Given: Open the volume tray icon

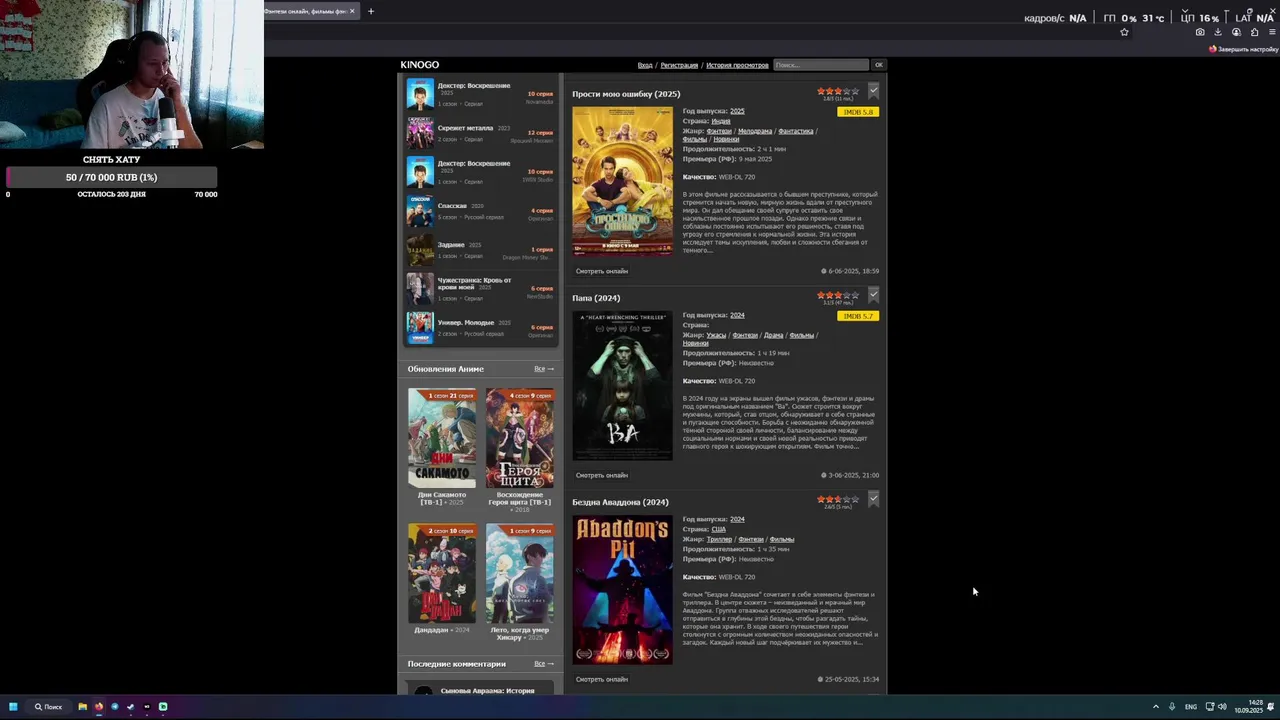Looking at the screenshot, I should click(x=1222, y=706).
